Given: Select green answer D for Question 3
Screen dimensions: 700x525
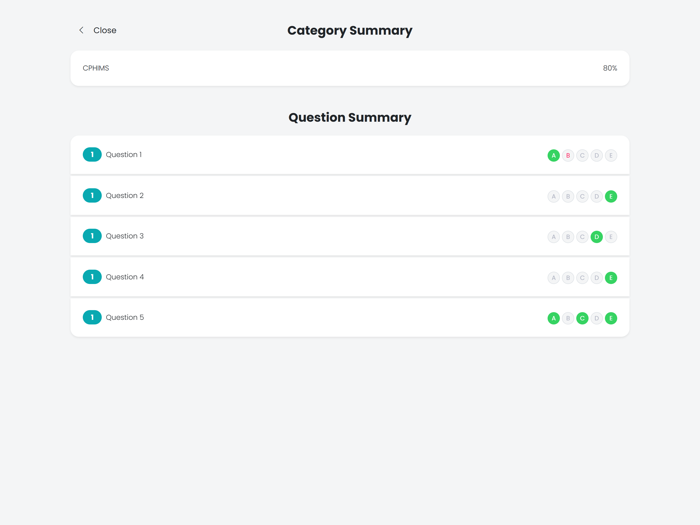Looking at the screenshot, I should [596, 237].
